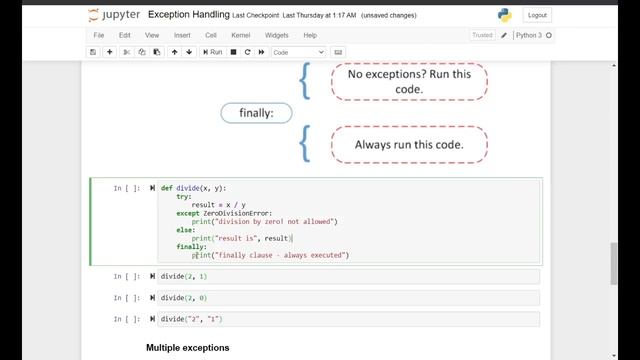The width and height of the screenshot is (640, 360).
Task: Run the divide("2", "1") cell
Action: pos(152,319)
